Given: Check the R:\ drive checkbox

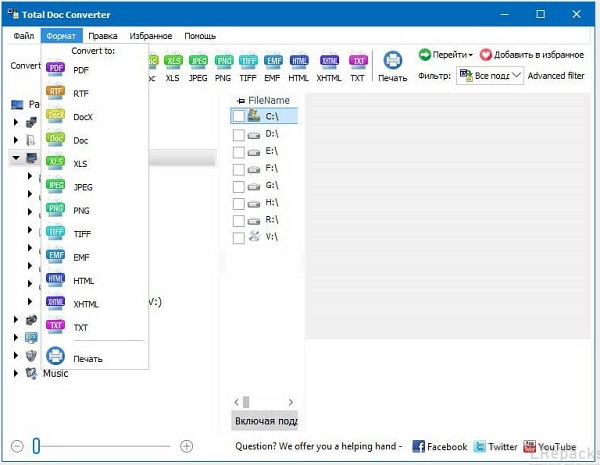Looking at the screenshot, I should point(239,221).
